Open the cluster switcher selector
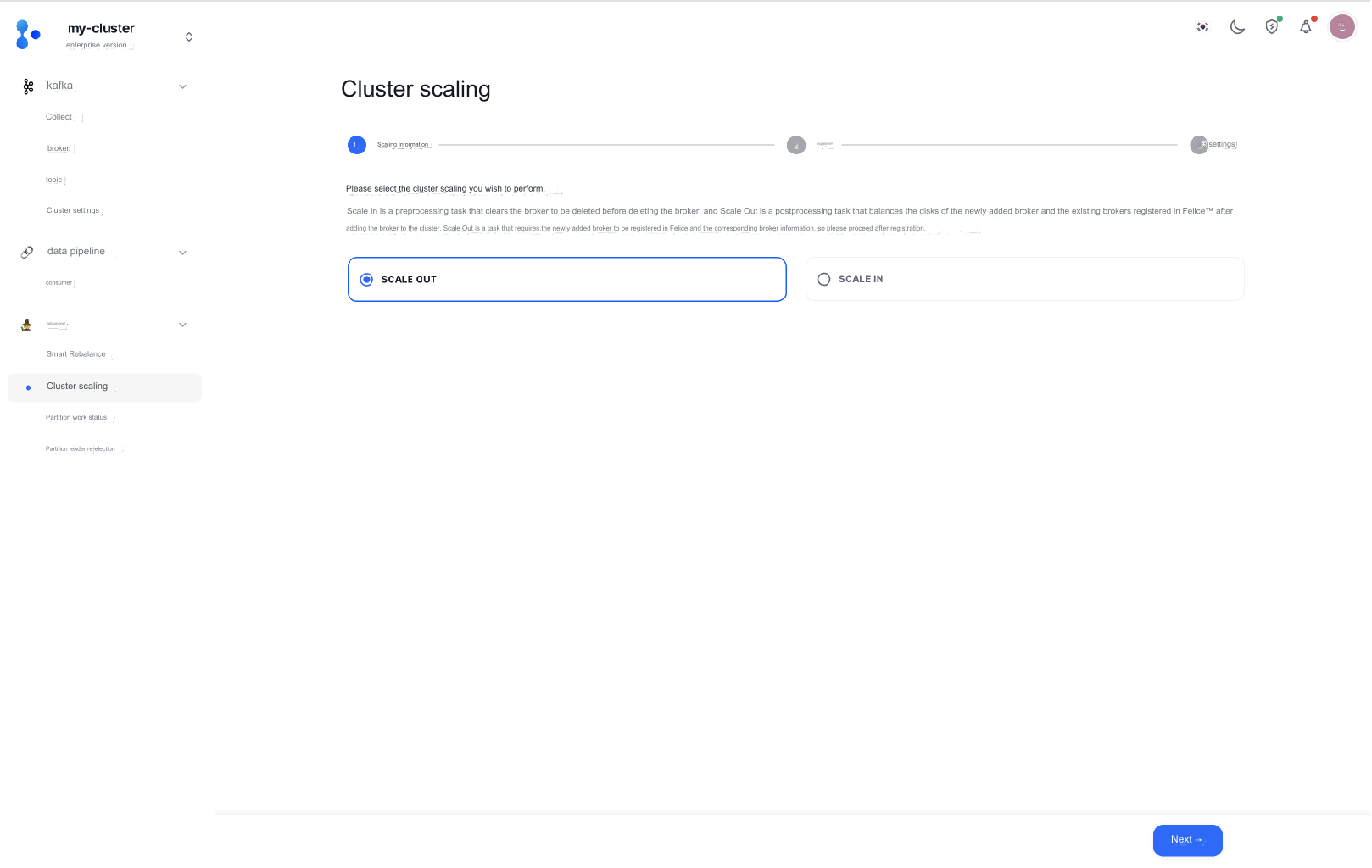Viewport: 1372px width, 868px height. 188,36
